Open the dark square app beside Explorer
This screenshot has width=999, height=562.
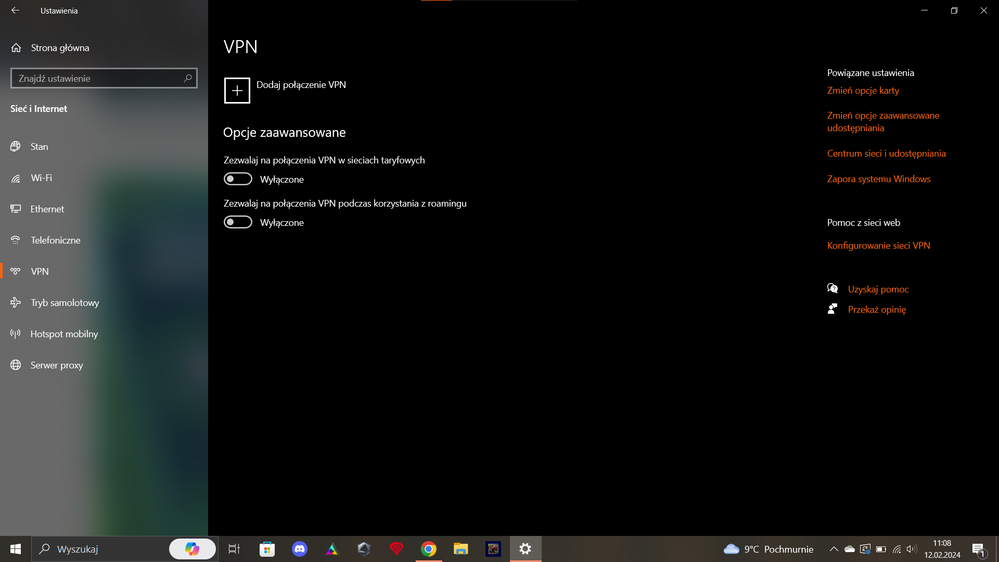[x=493, y=549]
